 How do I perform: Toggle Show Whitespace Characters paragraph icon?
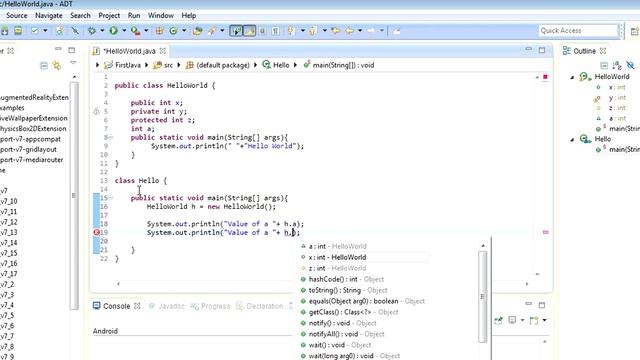(x=276, y=31)
